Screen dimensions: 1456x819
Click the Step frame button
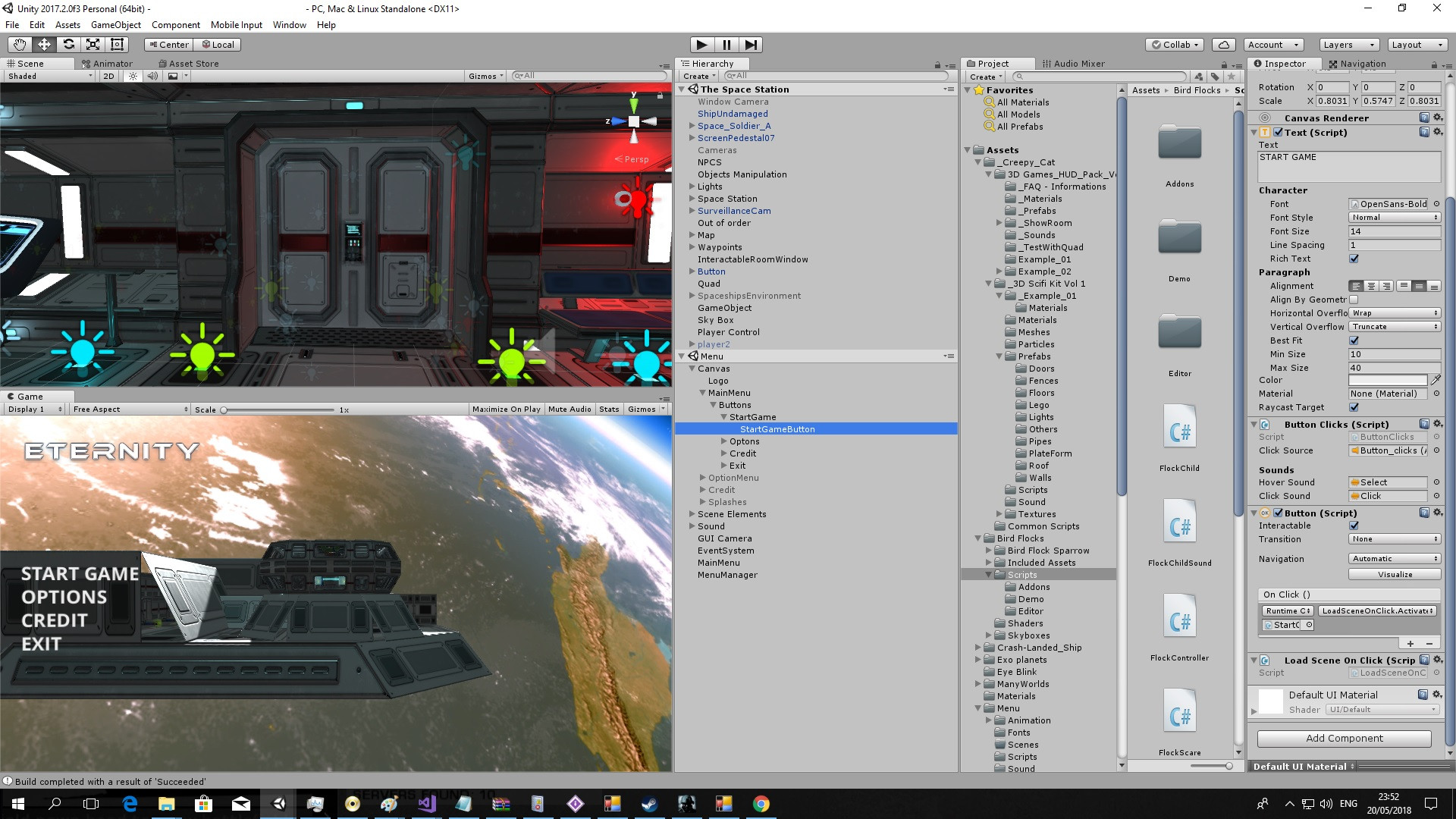tap(750, 45)
